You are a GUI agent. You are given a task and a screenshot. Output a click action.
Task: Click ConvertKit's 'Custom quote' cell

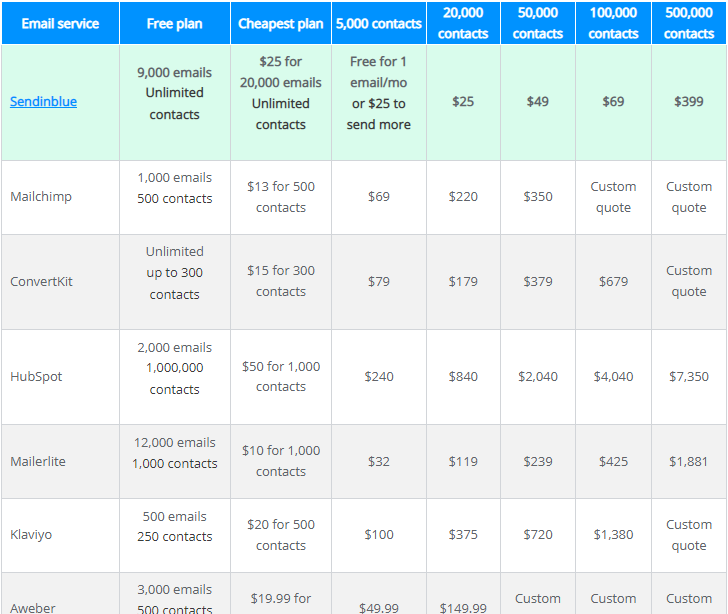click(689, 282)
